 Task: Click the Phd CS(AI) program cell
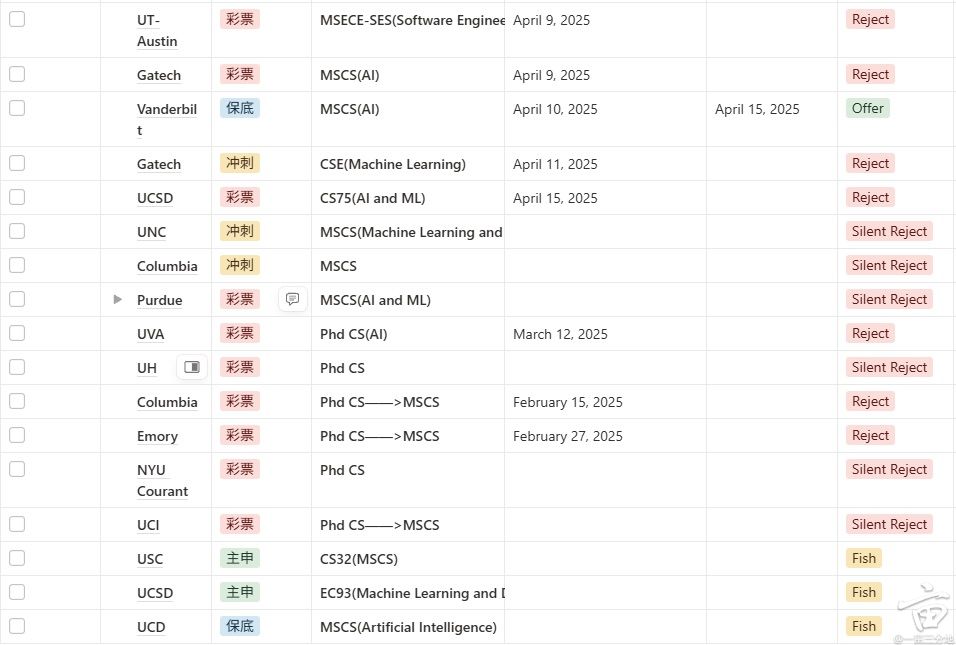354,334
